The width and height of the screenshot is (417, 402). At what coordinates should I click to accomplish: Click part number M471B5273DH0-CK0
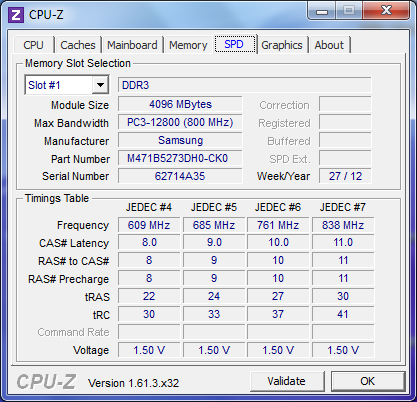click(180, 158)
